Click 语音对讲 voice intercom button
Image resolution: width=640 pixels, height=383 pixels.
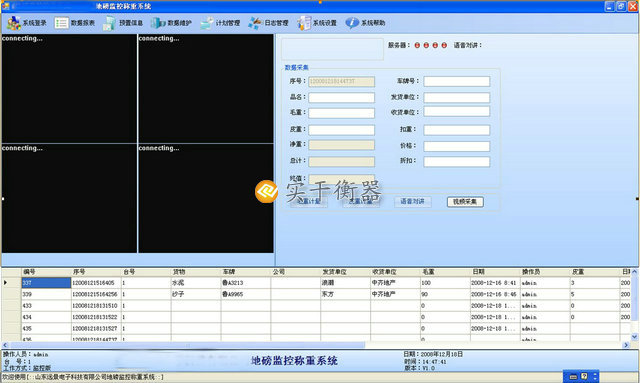412,202
